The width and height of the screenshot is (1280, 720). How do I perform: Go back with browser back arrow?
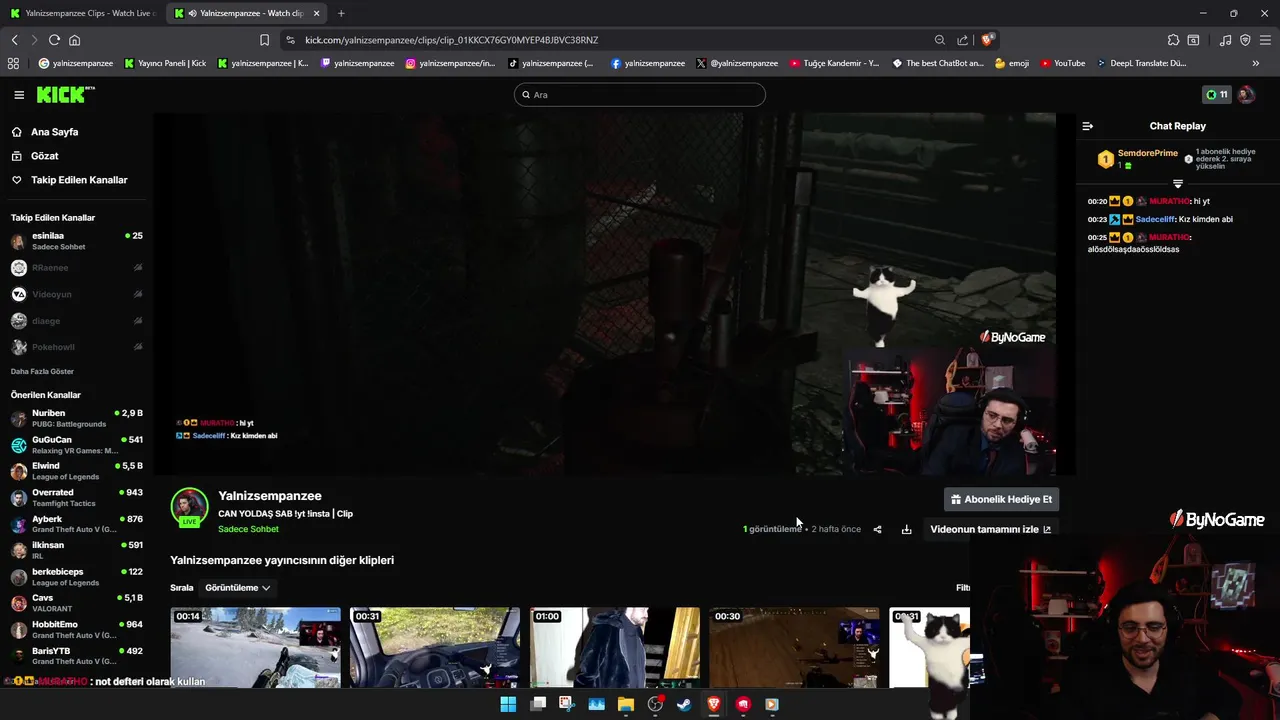[14, 40]
